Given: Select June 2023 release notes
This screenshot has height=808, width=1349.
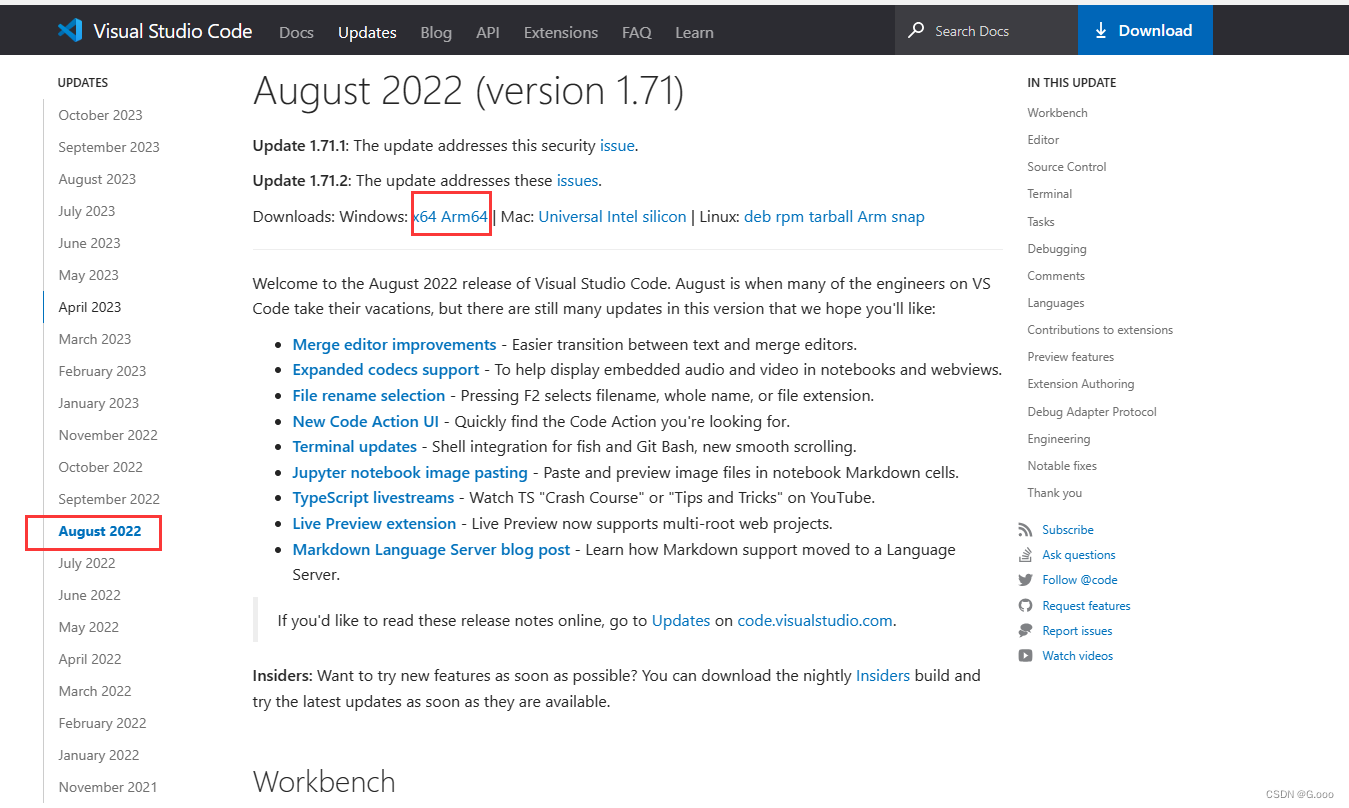Looking at the screenshot, I should click(x=89, y=243).
